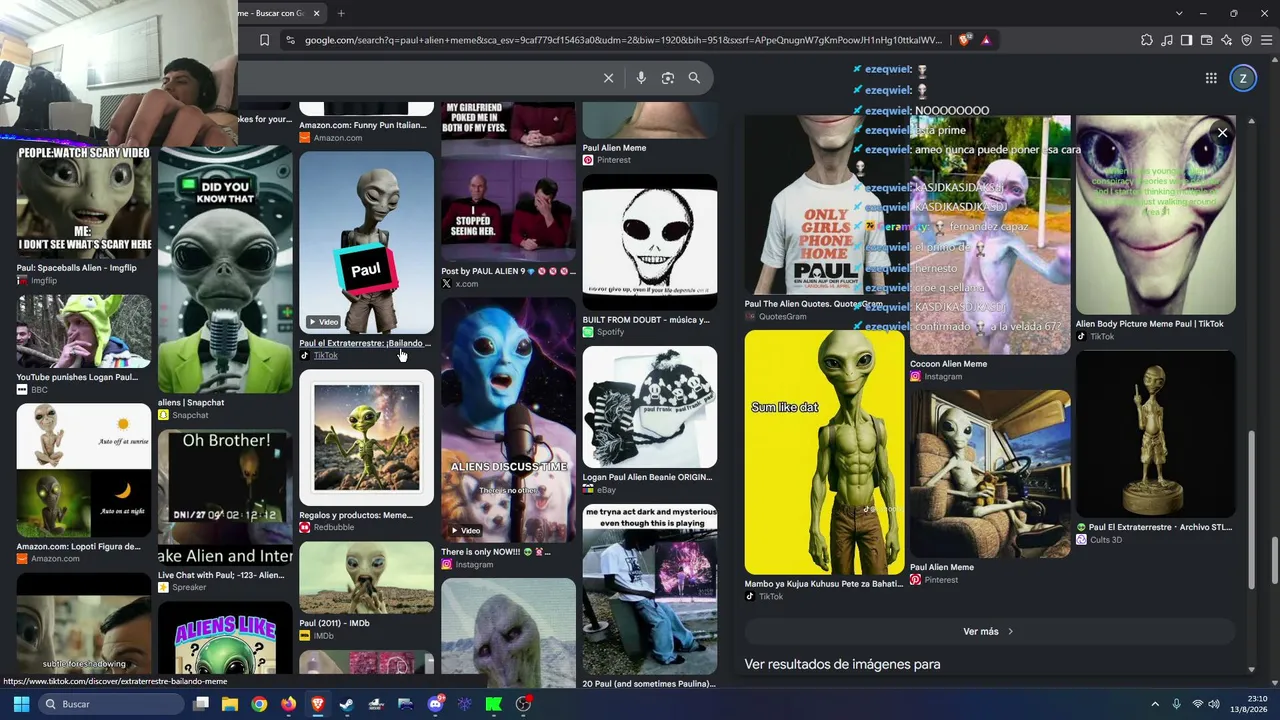Open 'Paul The Alien Quotes' QuotesGram link
Image resolution: width=1280 pixels, height=720 pixels.
(x=814, y=304)
